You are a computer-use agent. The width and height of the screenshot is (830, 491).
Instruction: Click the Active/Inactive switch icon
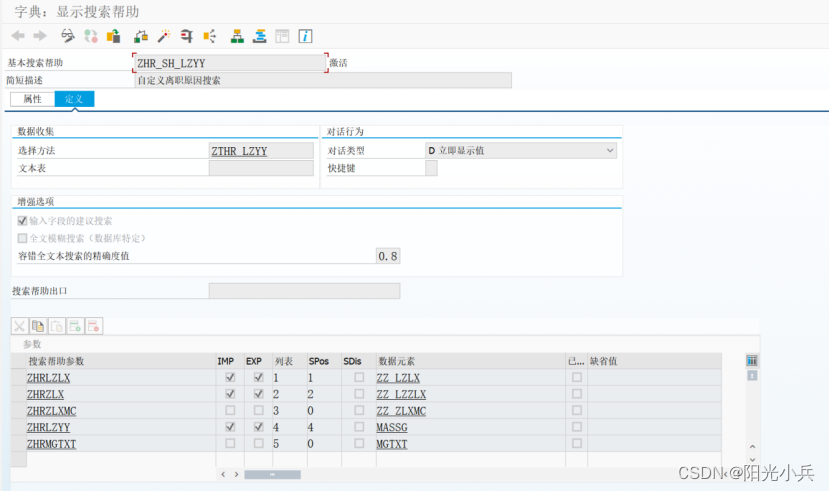click(91, 36)
